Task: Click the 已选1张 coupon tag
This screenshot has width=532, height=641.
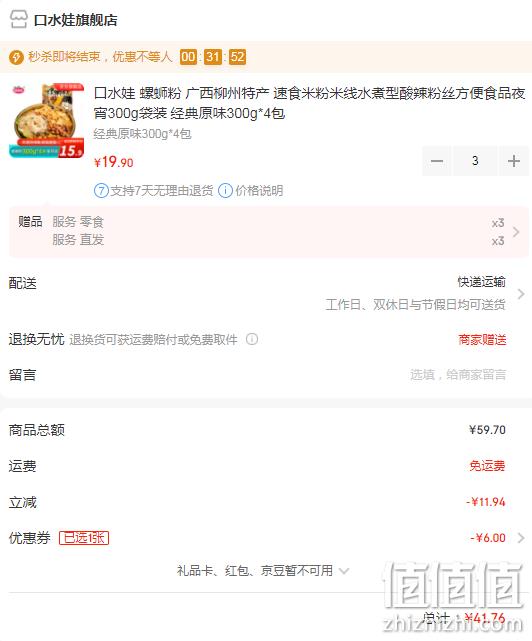Action: [x=84, y=538]
